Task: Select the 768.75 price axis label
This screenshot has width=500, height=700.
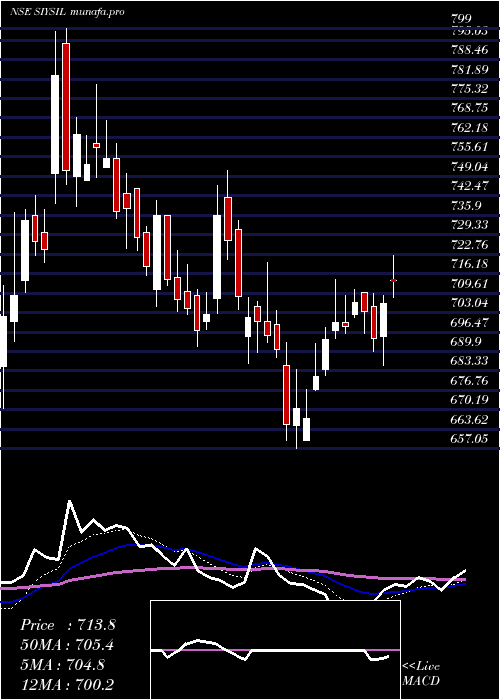Action: pos(469,108)
